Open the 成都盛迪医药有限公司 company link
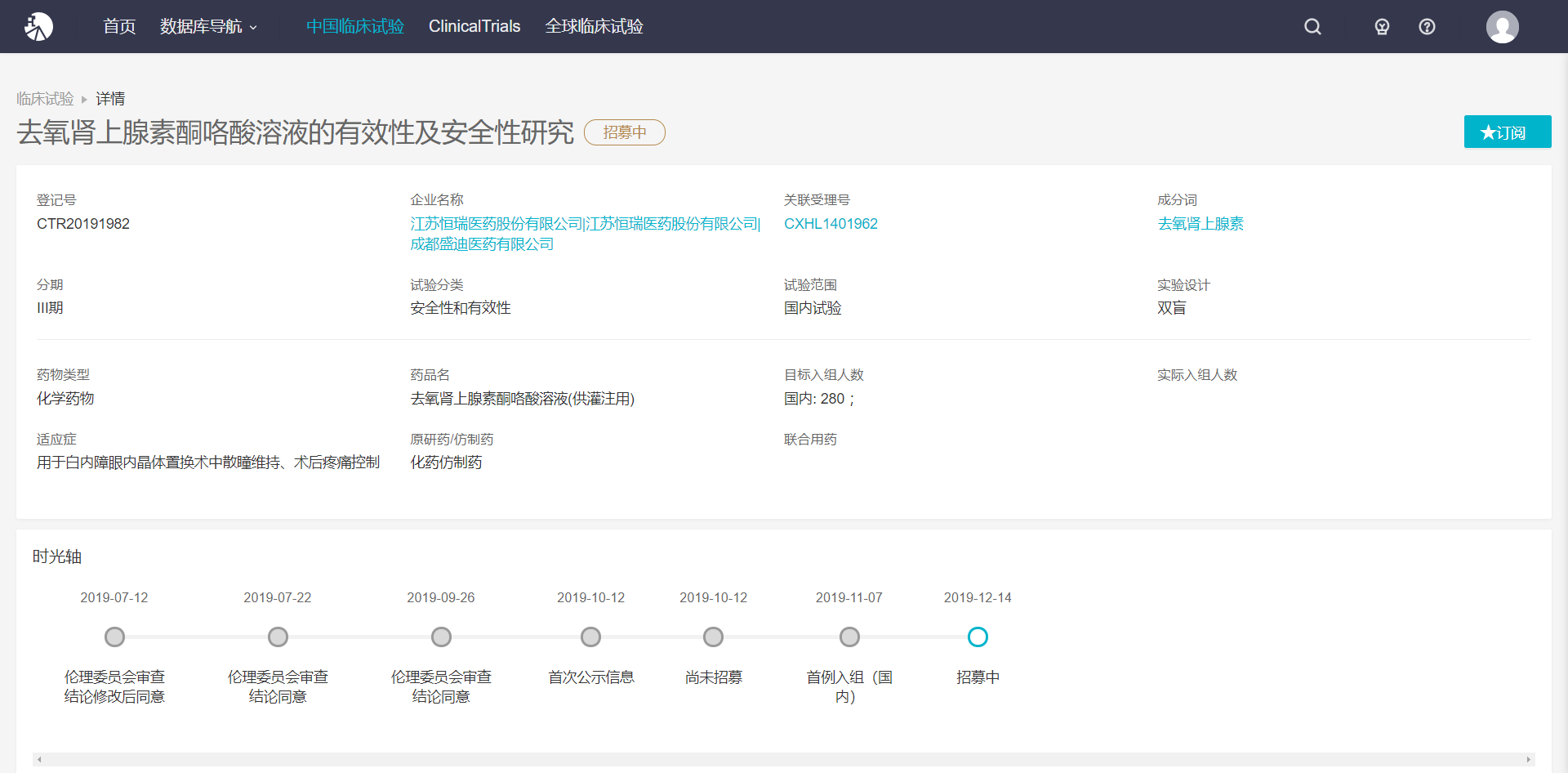Image resolution: width=1568 pixels, height=773 pixels. pyautogui.click(x=482, y=244)
